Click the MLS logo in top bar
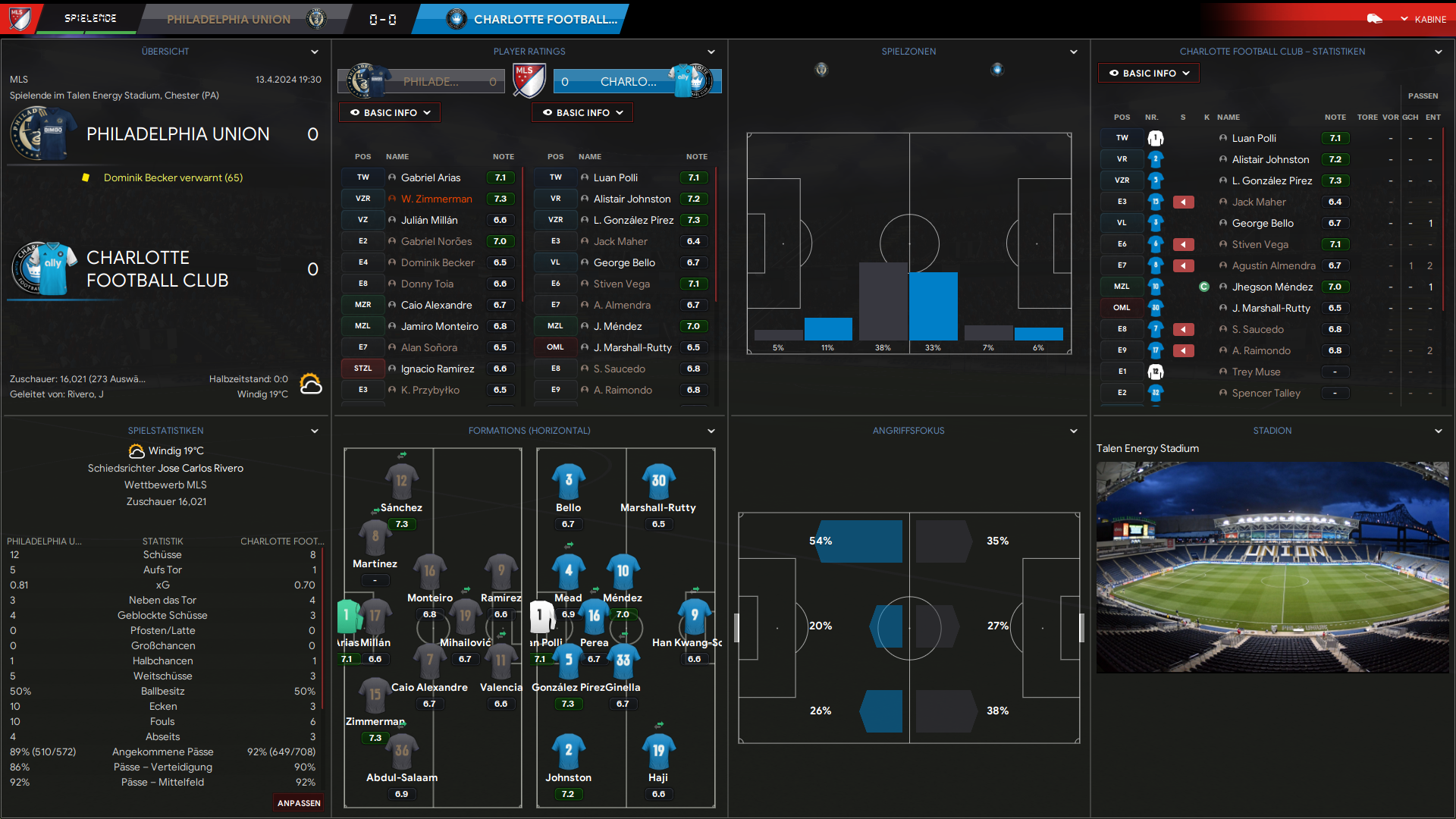Viewport: 1456px width, 819px height. click(20, 18)
